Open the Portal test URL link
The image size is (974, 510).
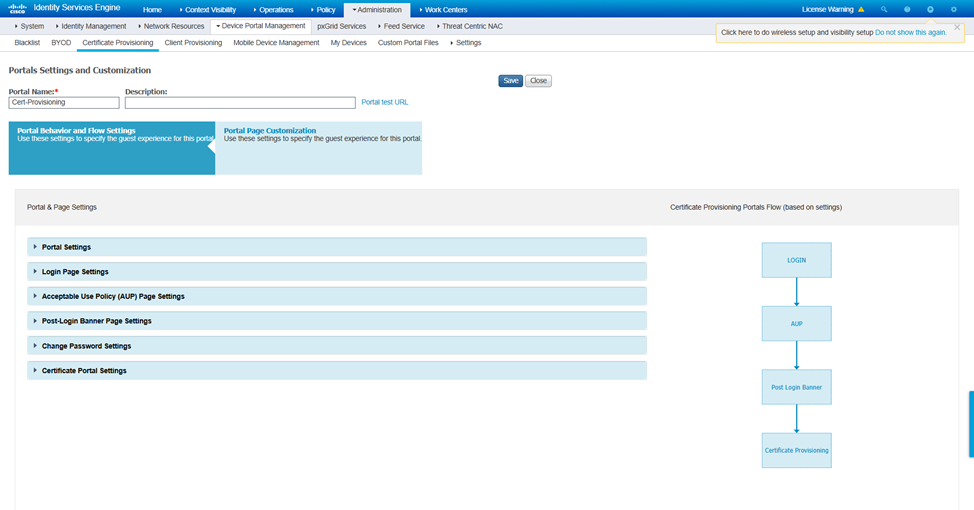click(385, 102)
